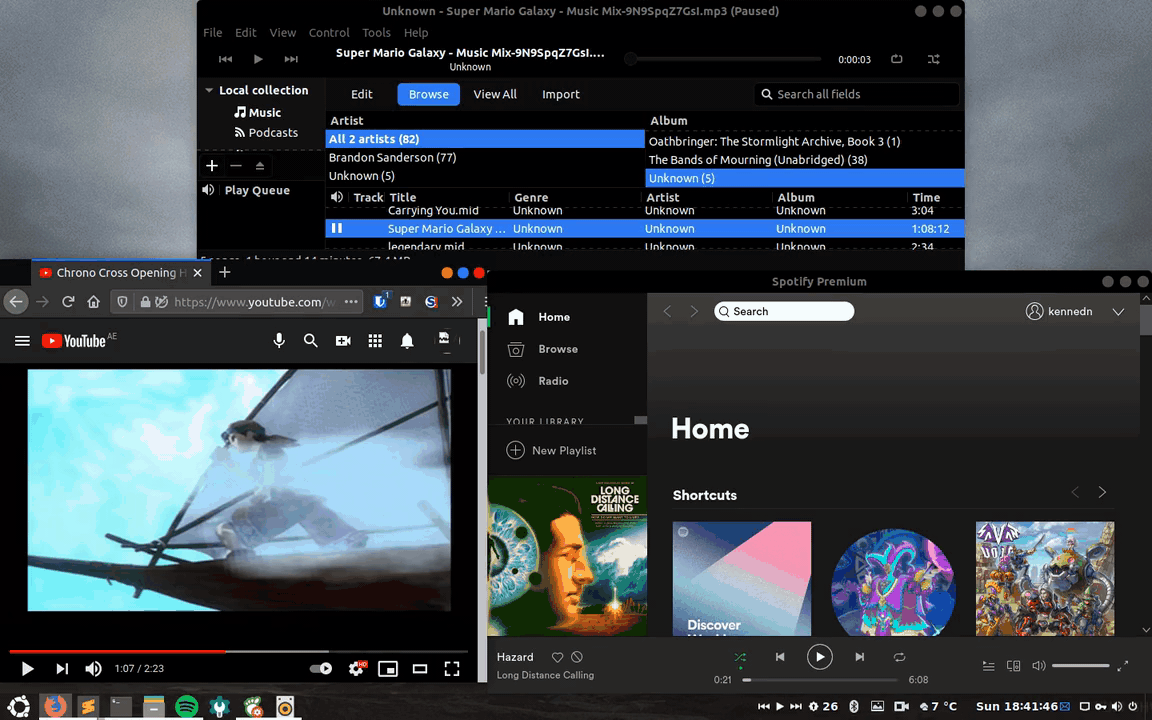This screenshot has width=1152, height=720.
Task: Open tracking protection shield in address bar
Action: coord(123,301)
